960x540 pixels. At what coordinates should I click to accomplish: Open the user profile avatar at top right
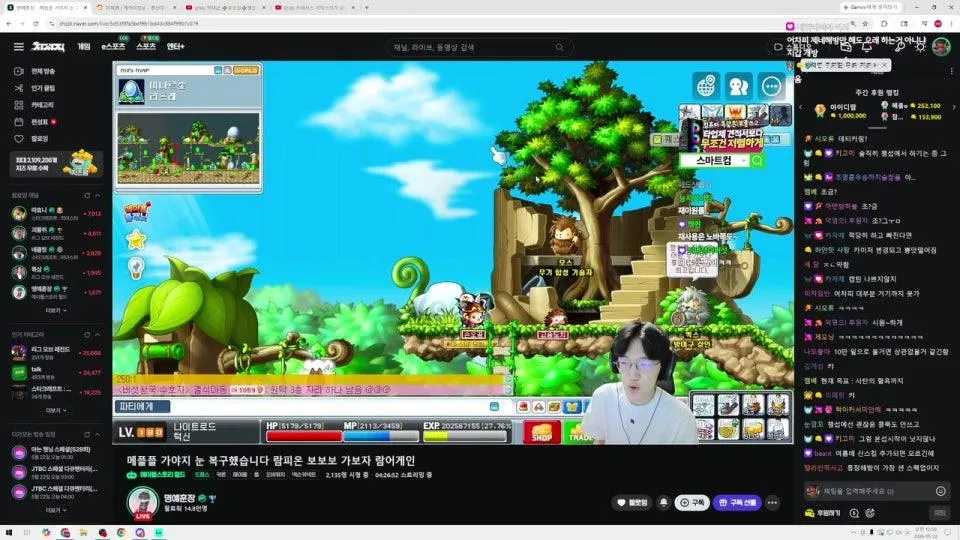point(941,47)
